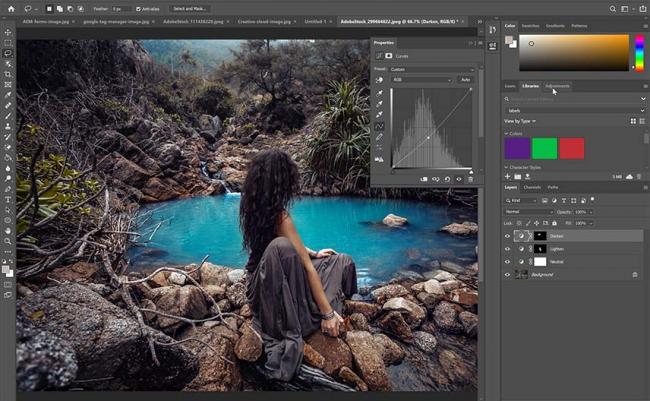Click the add item plus icon in Libraries
This screenshot has height=401, width=650.
pos(508,176)
